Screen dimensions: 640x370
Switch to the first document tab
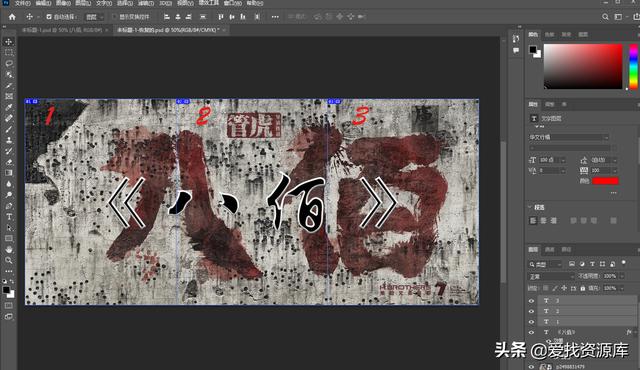[x=62, y=30]
